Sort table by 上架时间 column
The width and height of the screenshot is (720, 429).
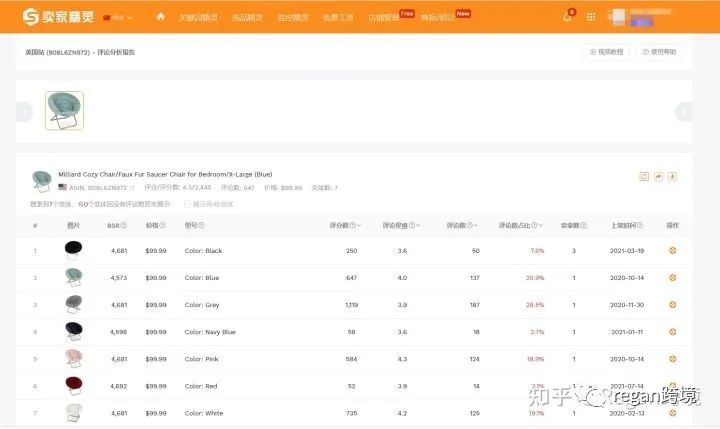pyautogui.click(x=628, y=225)
